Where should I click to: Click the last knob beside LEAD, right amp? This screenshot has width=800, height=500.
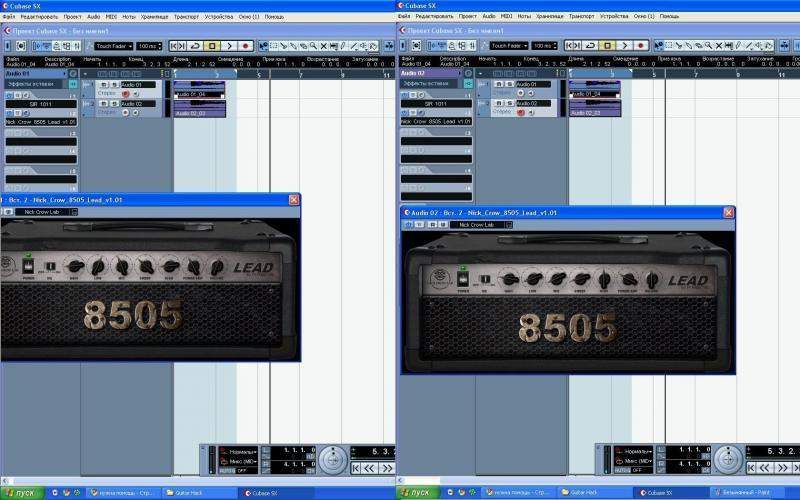[x=652, y=280]
